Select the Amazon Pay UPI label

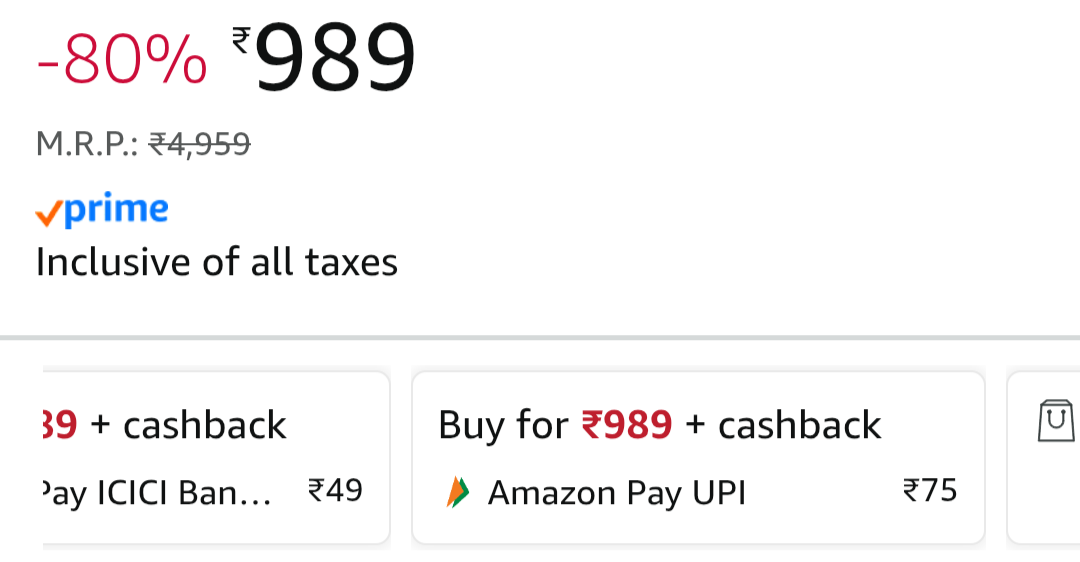pyautogui.click(x=616, y=493)
